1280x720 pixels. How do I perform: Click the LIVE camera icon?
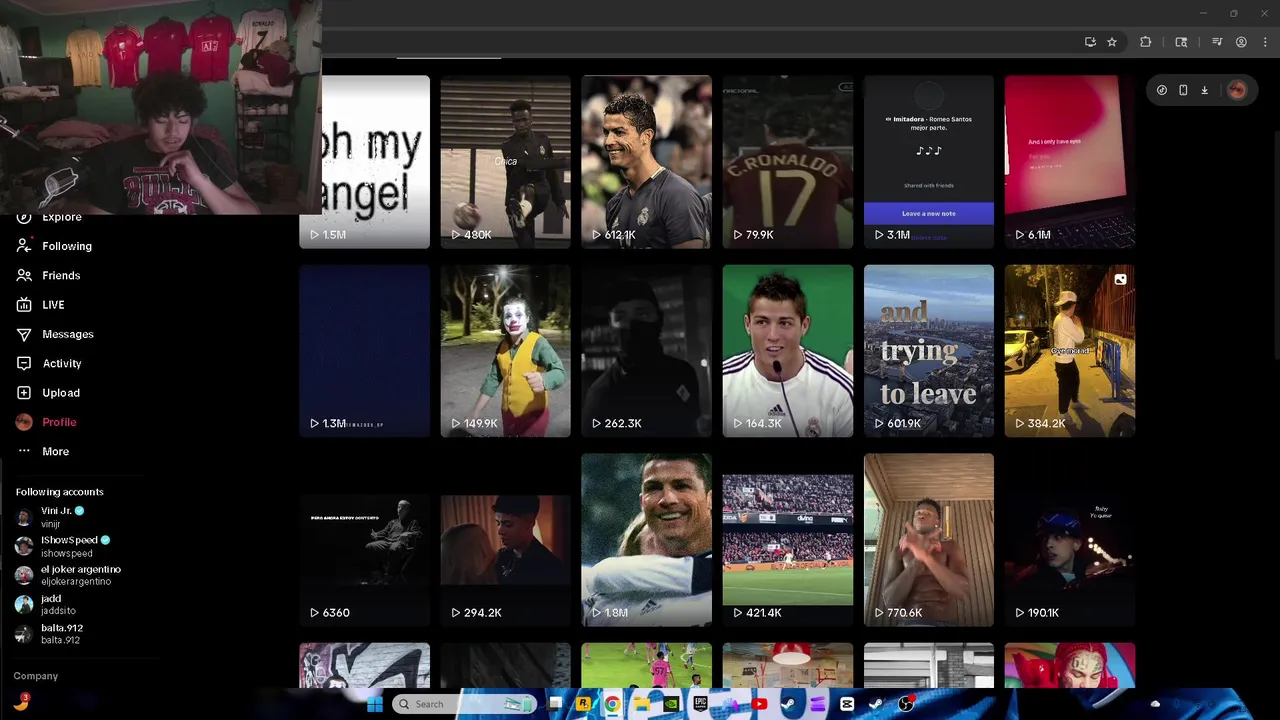pyautogui.click(x=24, y=305)
